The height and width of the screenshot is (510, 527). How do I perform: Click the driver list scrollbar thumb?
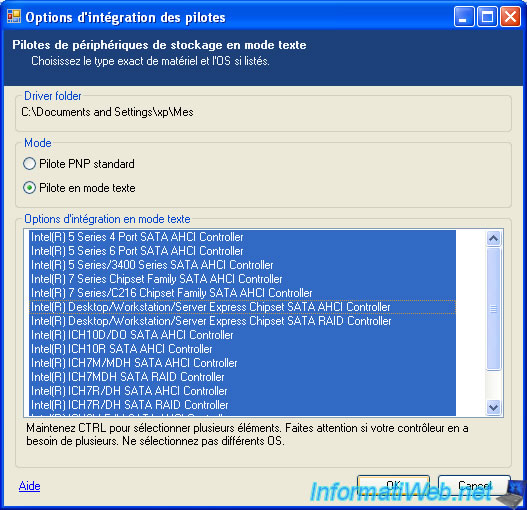click(x=493, y=309)
